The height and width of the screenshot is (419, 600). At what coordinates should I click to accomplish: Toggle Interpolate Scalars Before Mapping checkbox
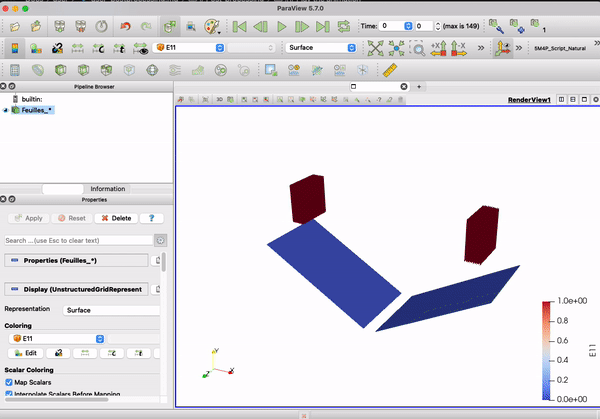coord(9,395)
